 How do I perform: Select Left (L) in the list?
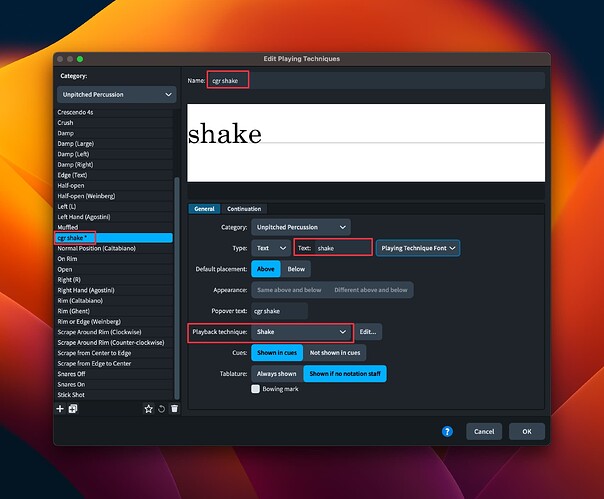click(114, 207)
